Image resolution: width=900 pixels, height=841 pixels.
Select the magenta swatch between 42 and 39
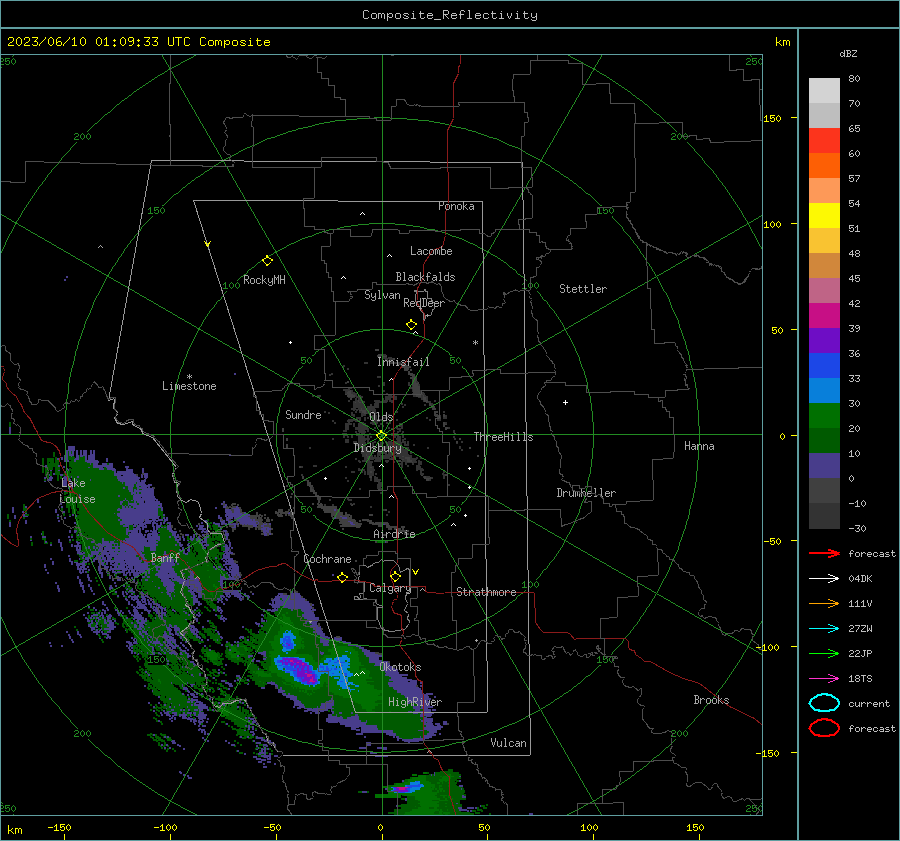(x=824, y=315)
